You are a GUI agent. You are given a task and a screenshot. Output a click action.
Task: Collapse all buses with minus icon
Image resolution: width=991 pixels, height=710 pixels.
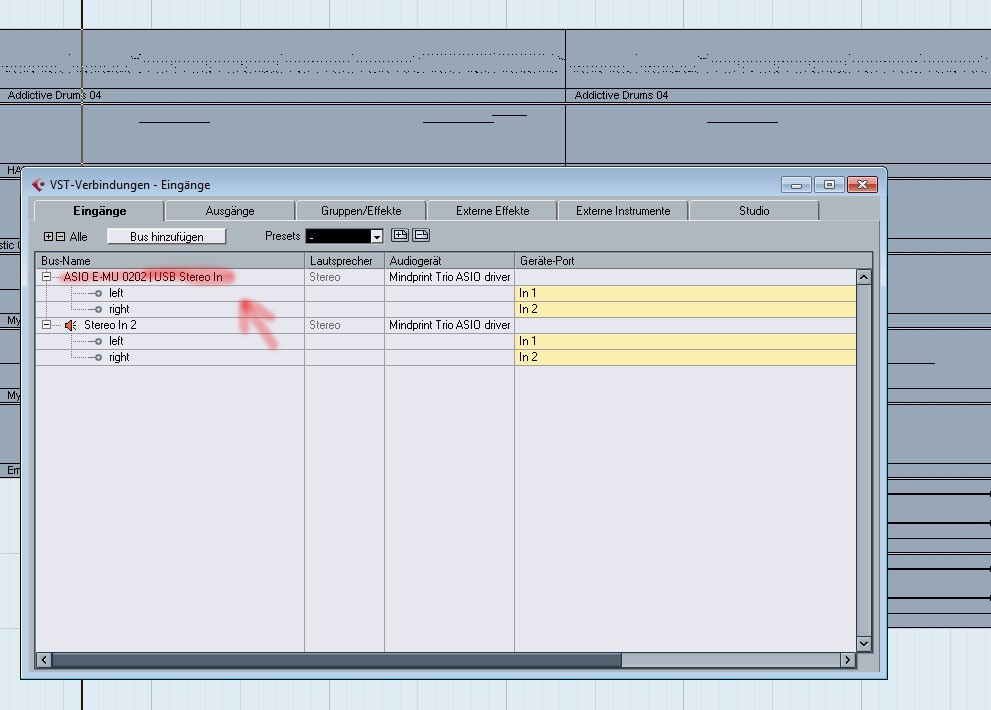tap(61, 236)
